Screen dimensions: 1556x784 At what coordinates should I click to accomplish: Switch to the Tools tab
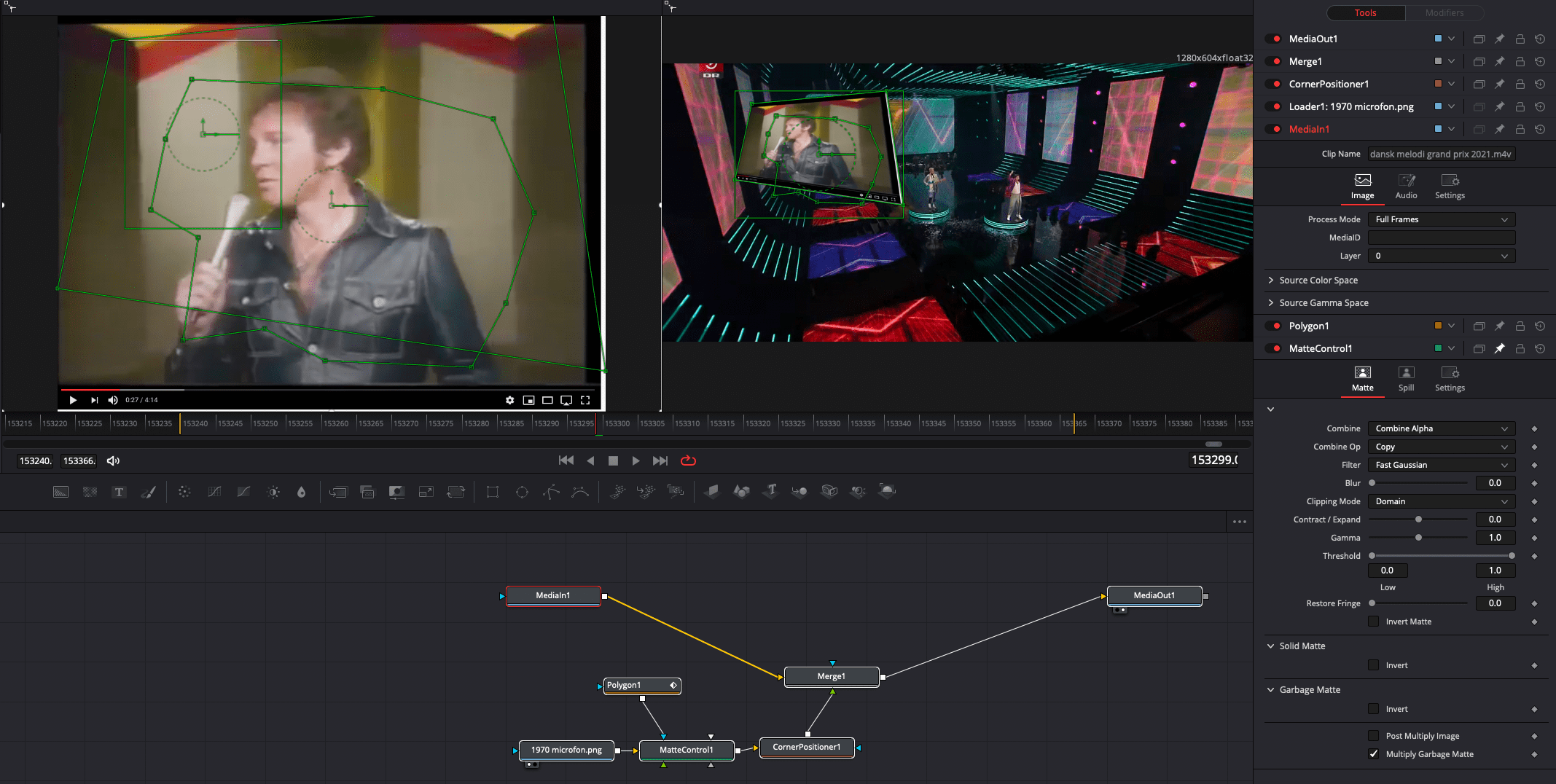(x=1365, y=12)
